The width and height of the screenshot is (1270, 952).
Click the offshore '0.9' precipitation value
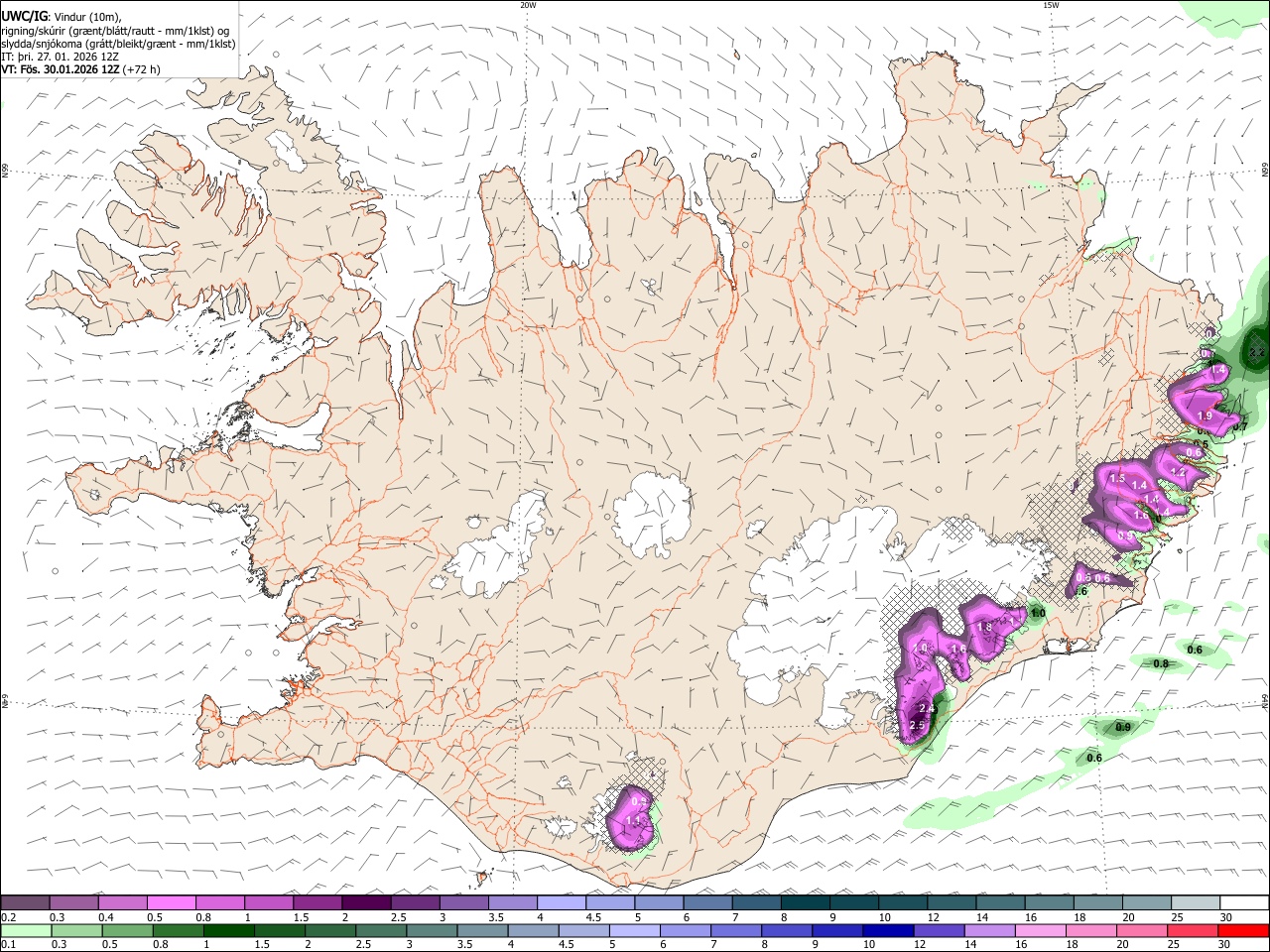click(x=1123, y=727)
